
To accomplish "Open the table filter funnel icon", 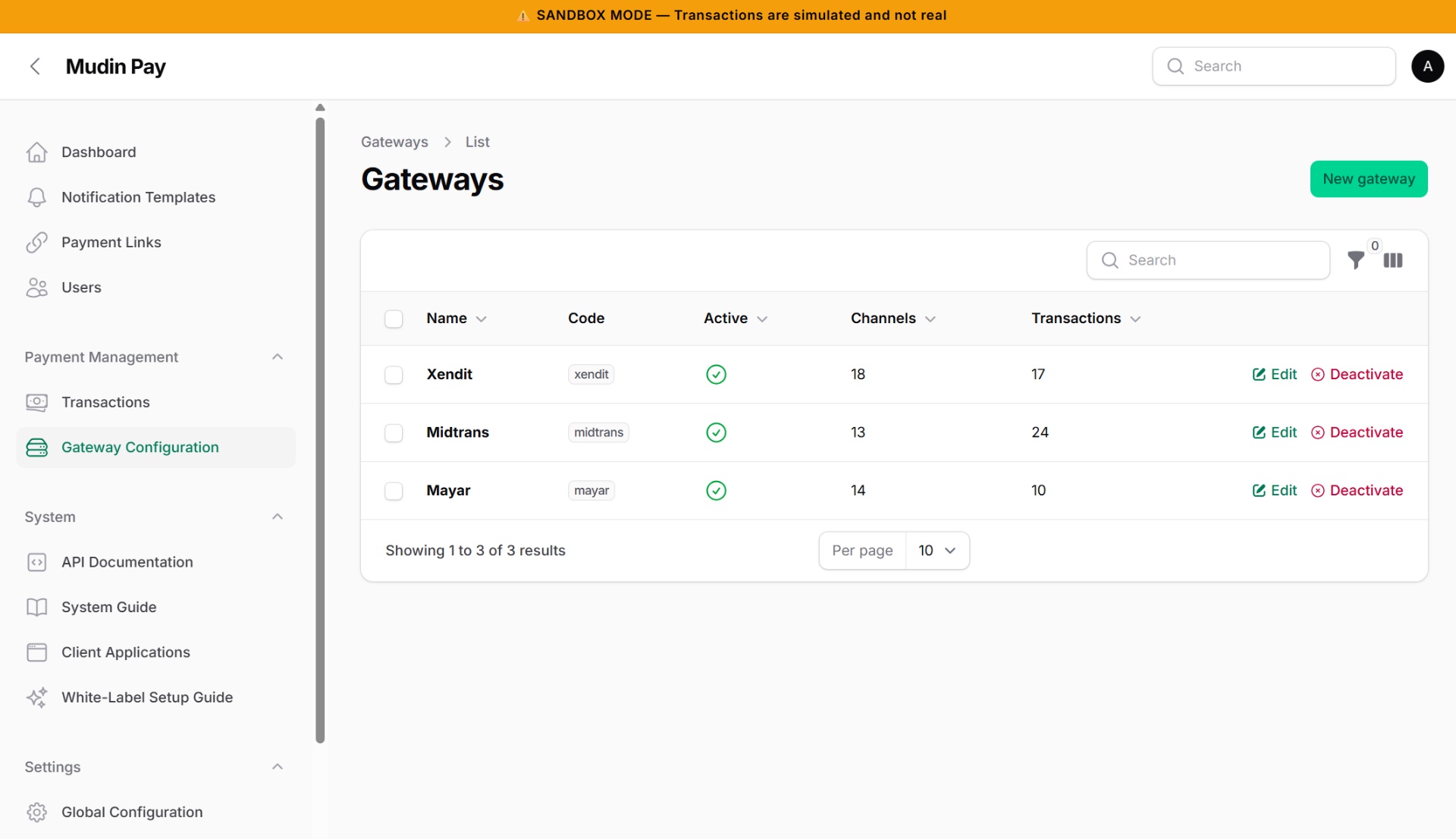I will tap(1356, 260).
